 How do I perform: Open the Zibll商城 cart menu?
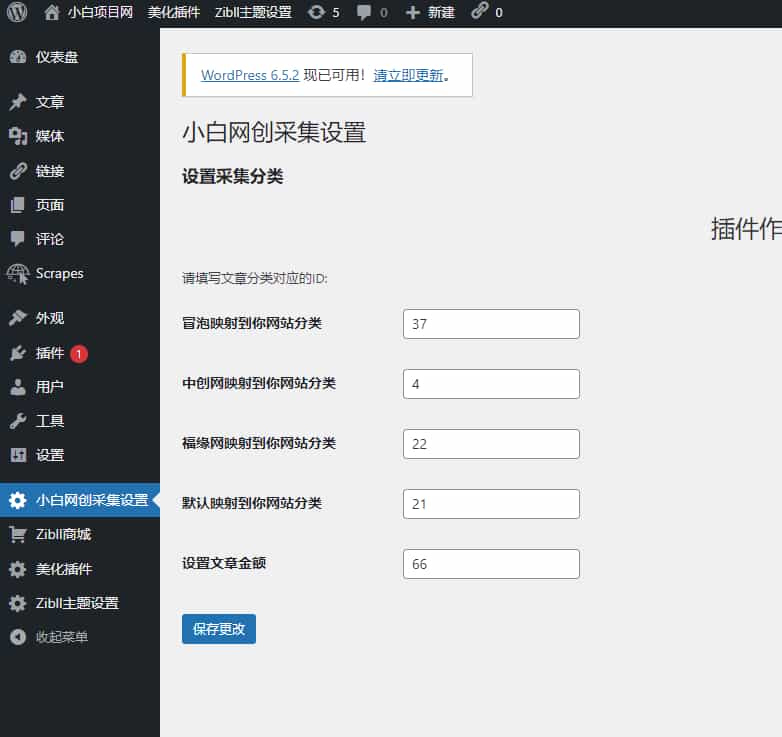(x=62, y=534)
